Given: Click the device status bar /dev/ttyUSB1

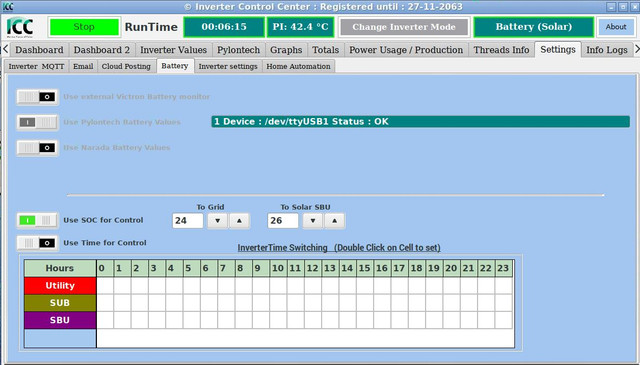Looking at the screenshot, I should pyautogui.click(x=420, y=122).
